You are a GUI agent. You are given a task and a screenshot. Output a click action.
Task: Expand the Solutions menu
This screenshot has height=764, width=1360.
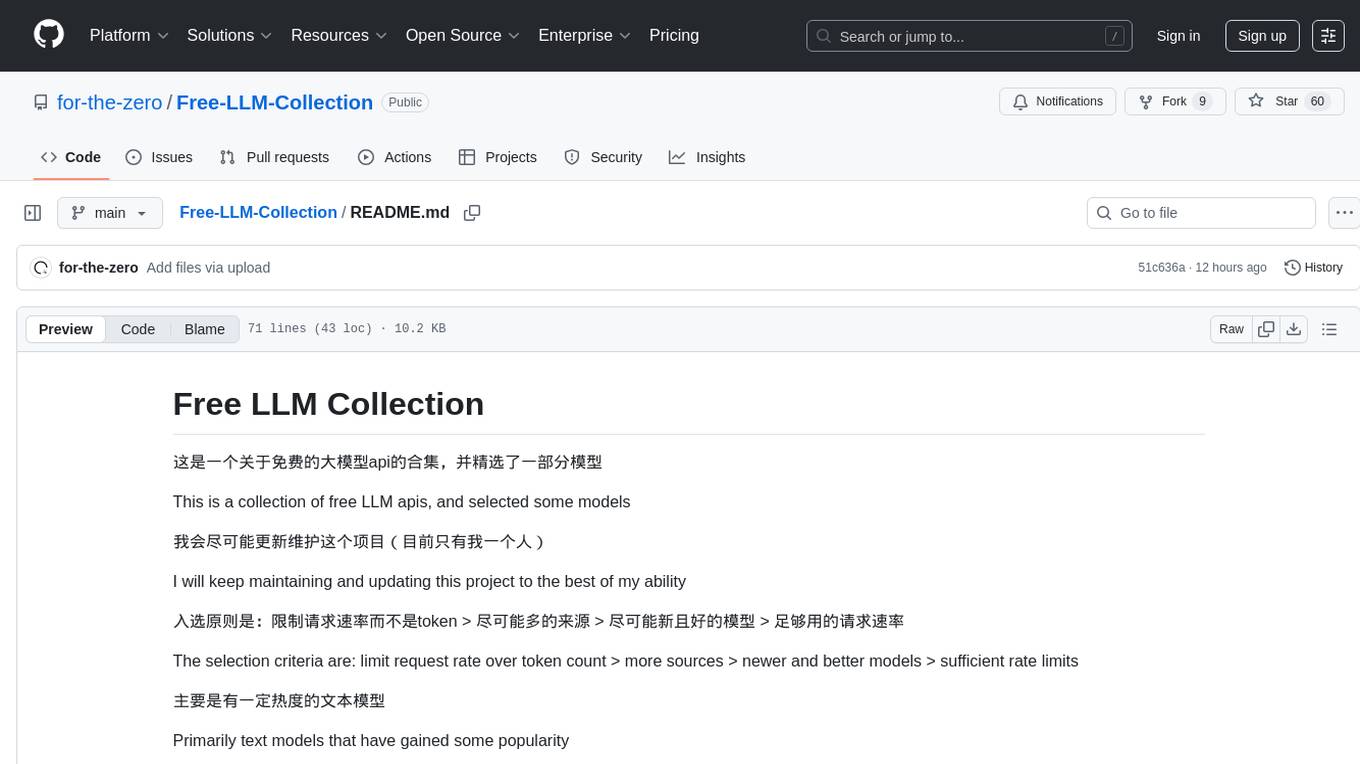pyautogui.click(x=229, y=35)
